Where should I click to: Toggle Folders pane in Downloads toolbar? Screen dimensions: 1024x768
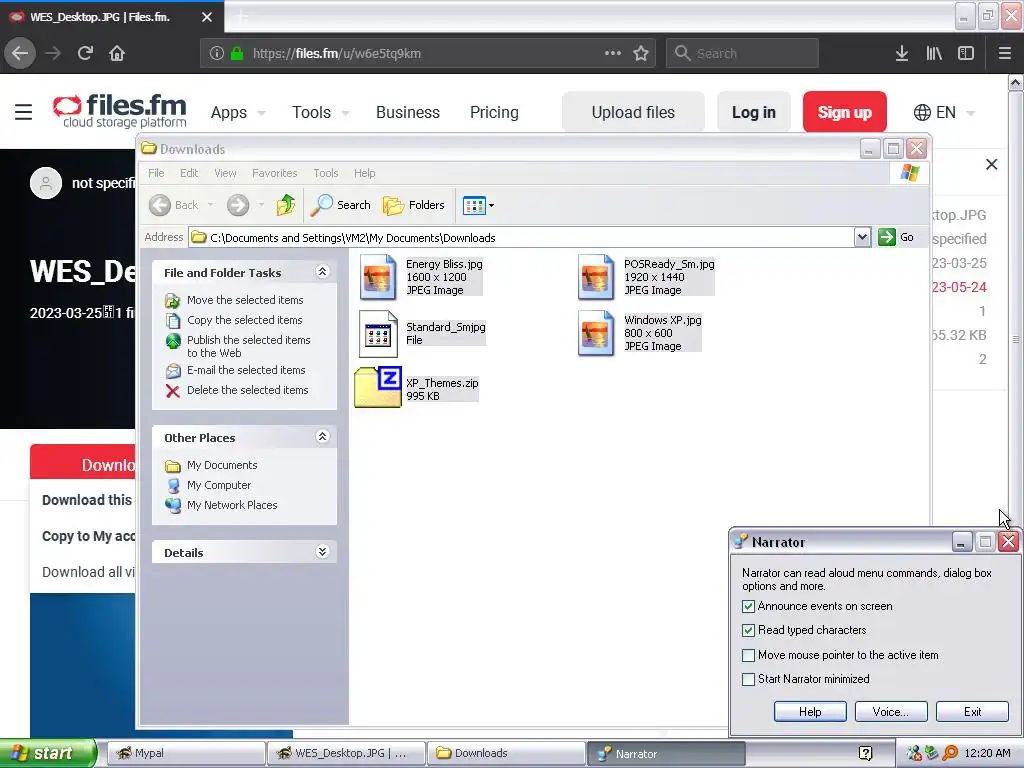pyautogui.click(x=413, y=205)
